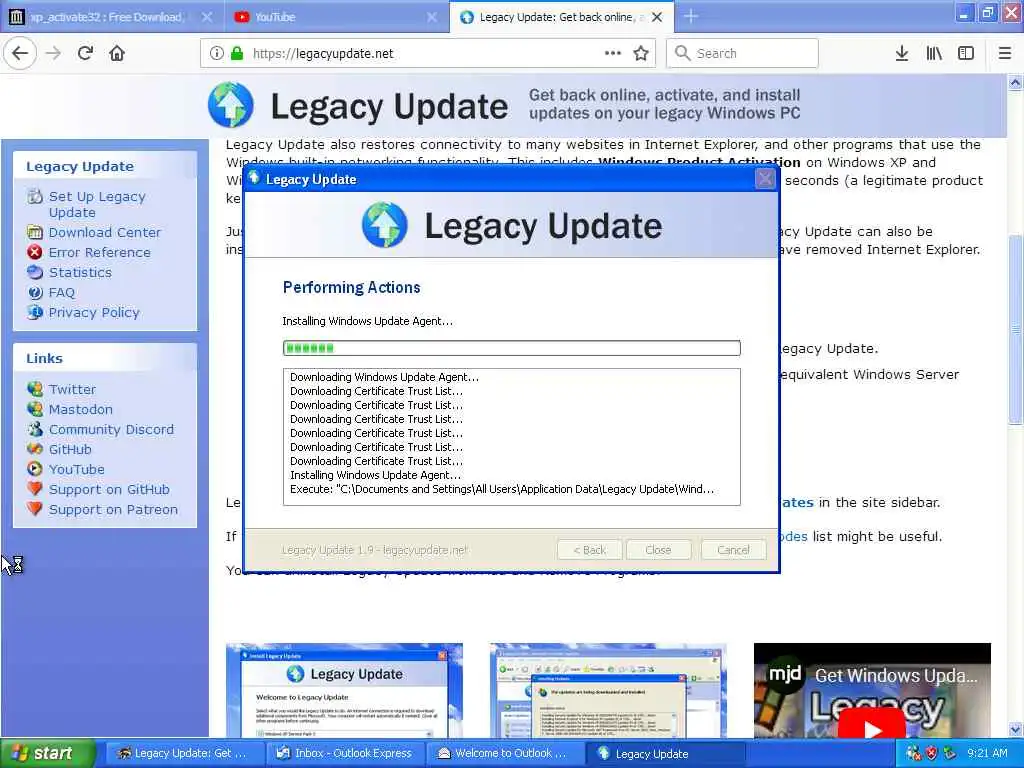This screenshot has width=1024, height=768.
Task: Click the < Back button in installer dialog
Action: coord(589,550)
